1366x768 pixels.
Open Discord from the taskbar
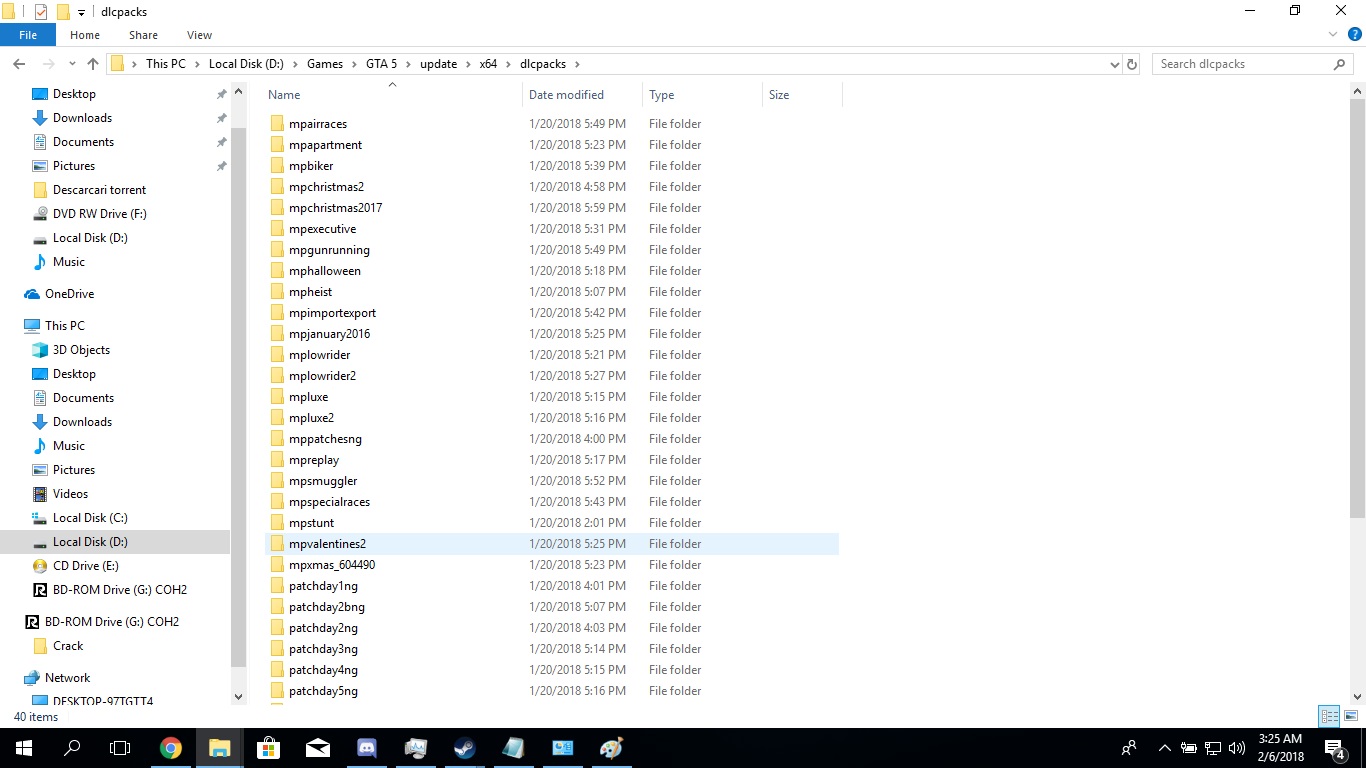tap(367, 748)
